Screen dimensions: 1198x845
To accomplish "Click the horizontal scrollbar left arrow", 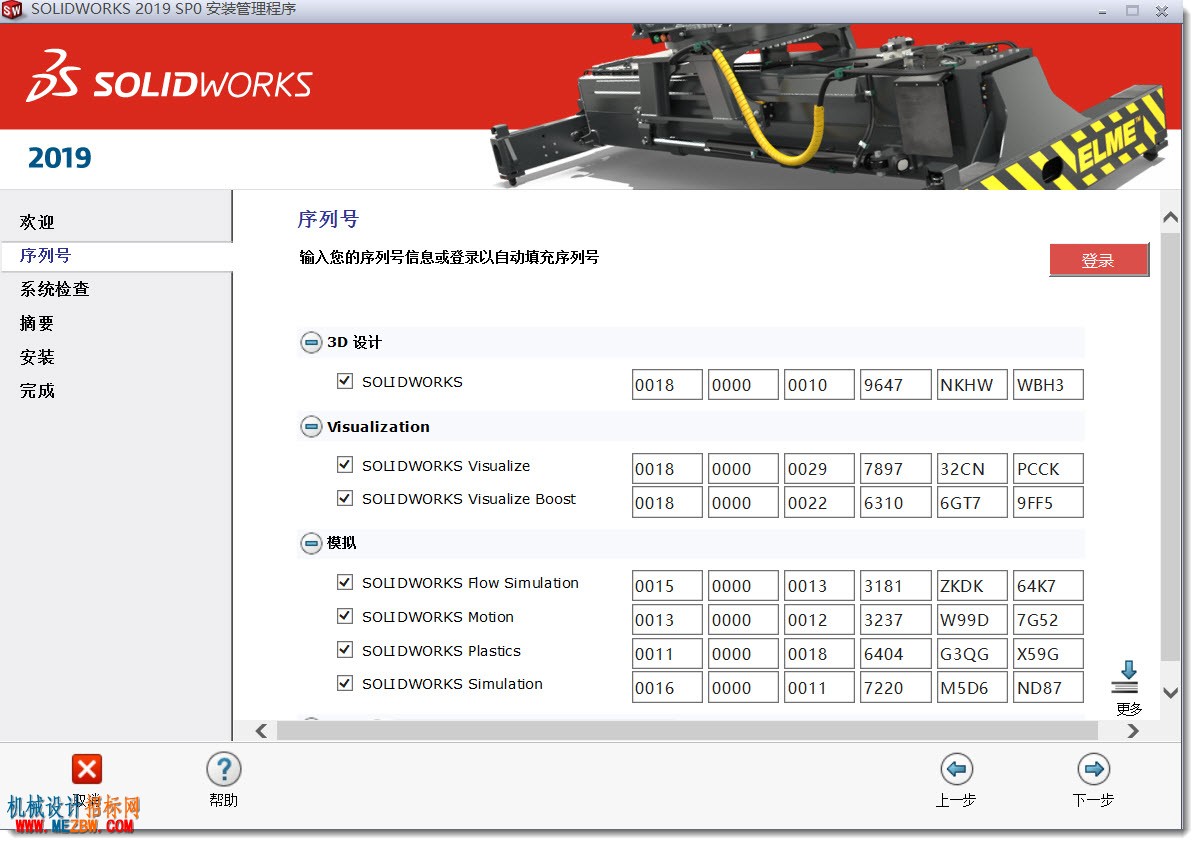I will click(261, 731).
